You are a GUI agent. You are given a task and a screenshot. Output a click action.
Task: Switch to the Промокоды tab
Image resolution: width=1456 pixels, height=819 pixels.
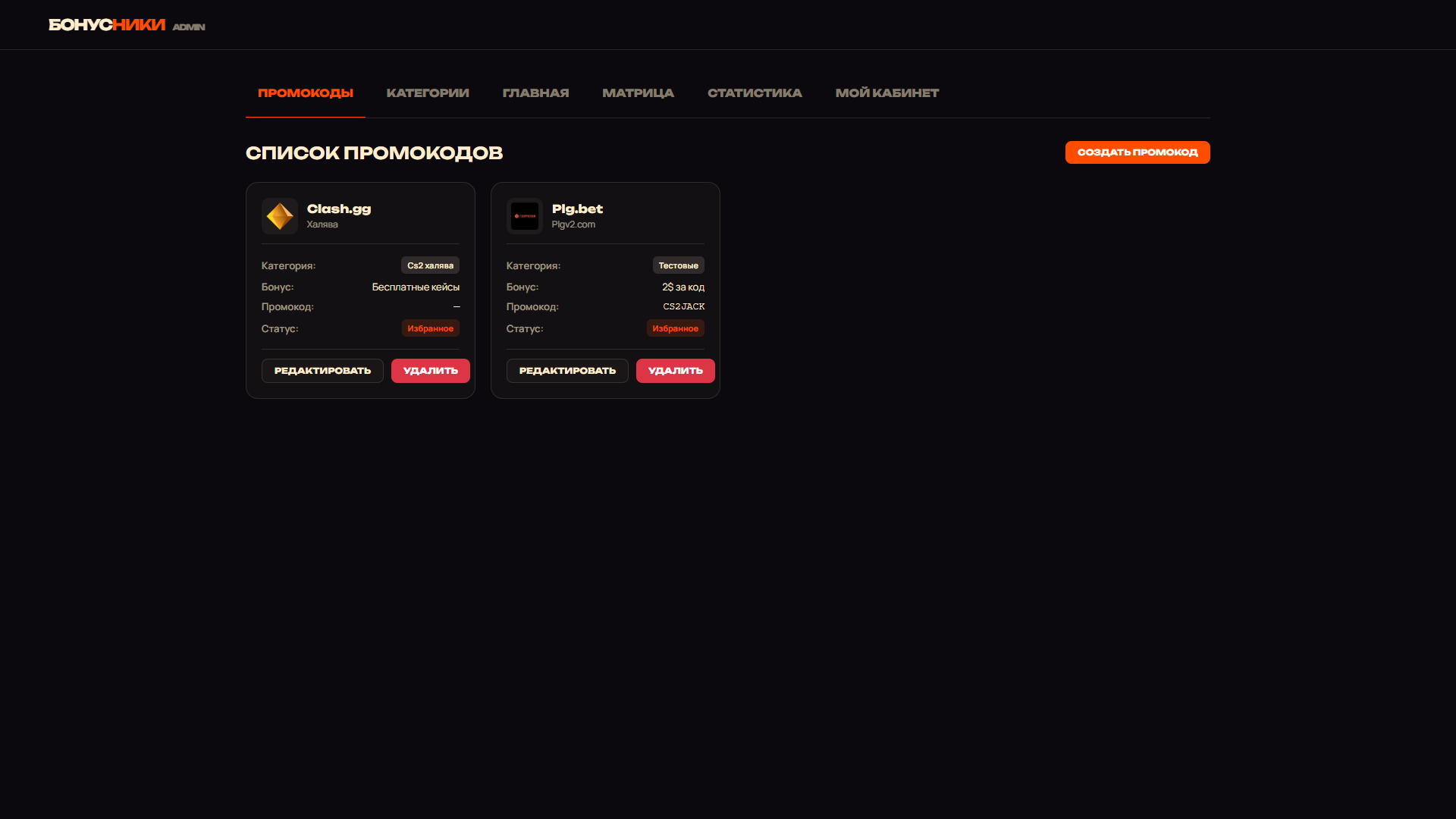click(x=306, y=93)
